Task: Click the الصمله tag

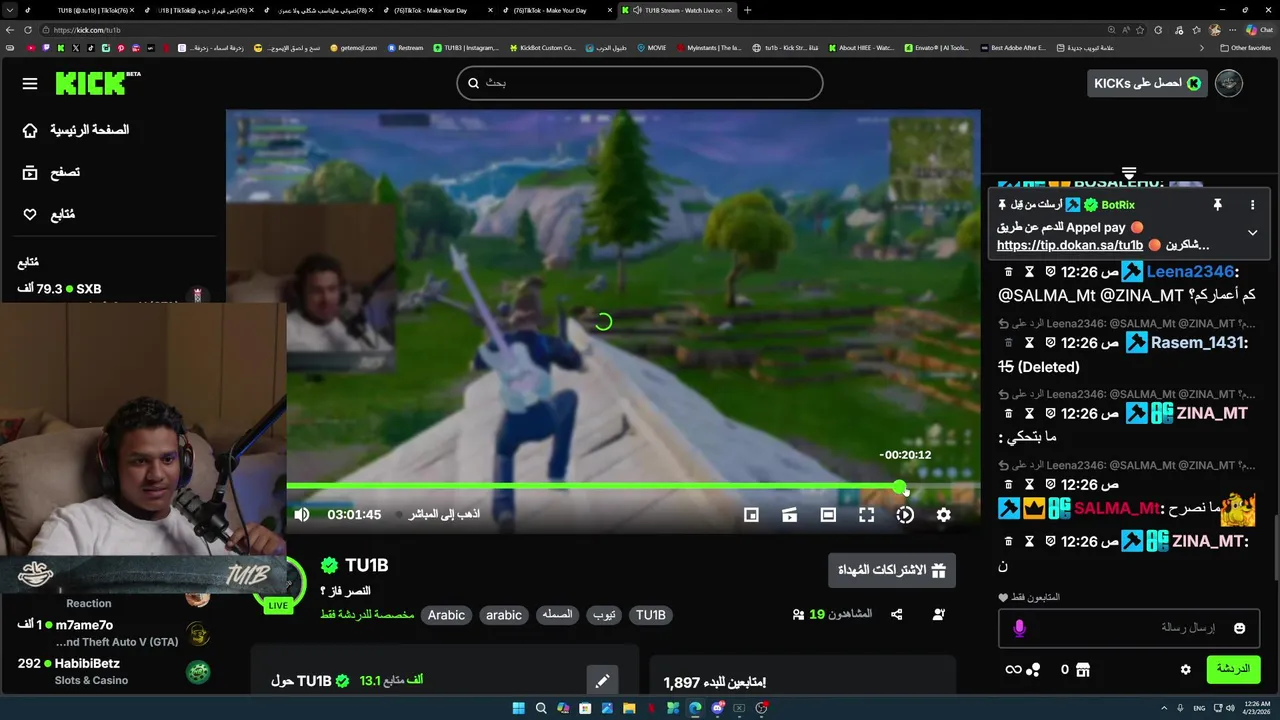Action: 558,615
